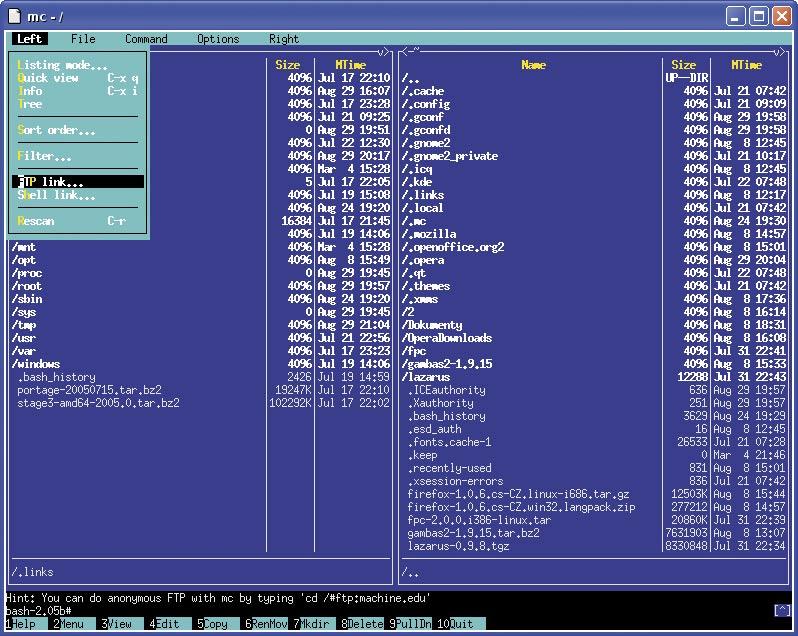
Task: Open the Options menu
Action: point(218,39)
